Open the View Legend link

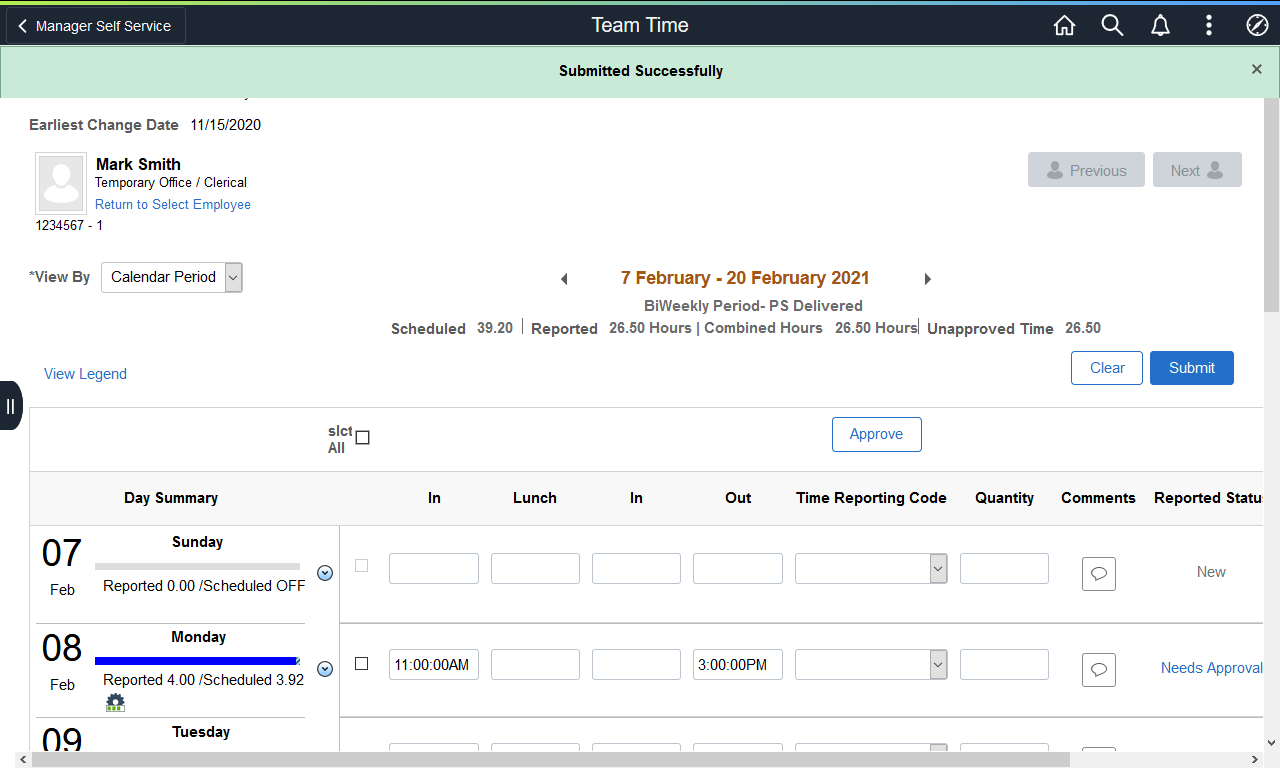[x=85, y=374]
